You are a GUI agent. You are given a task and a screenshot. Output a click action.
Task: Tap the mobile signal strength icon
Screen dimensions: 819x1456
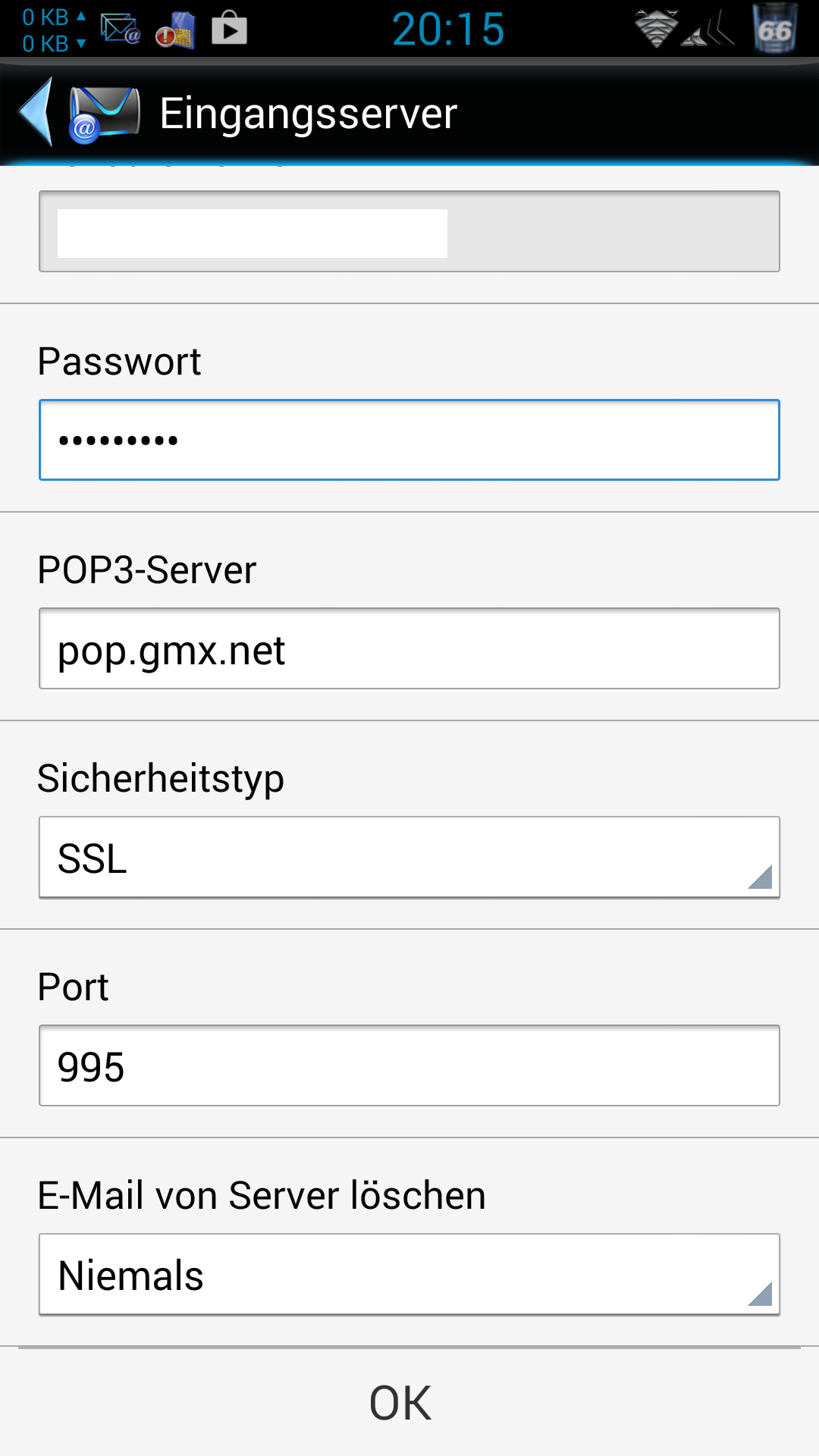click(708, 30)
